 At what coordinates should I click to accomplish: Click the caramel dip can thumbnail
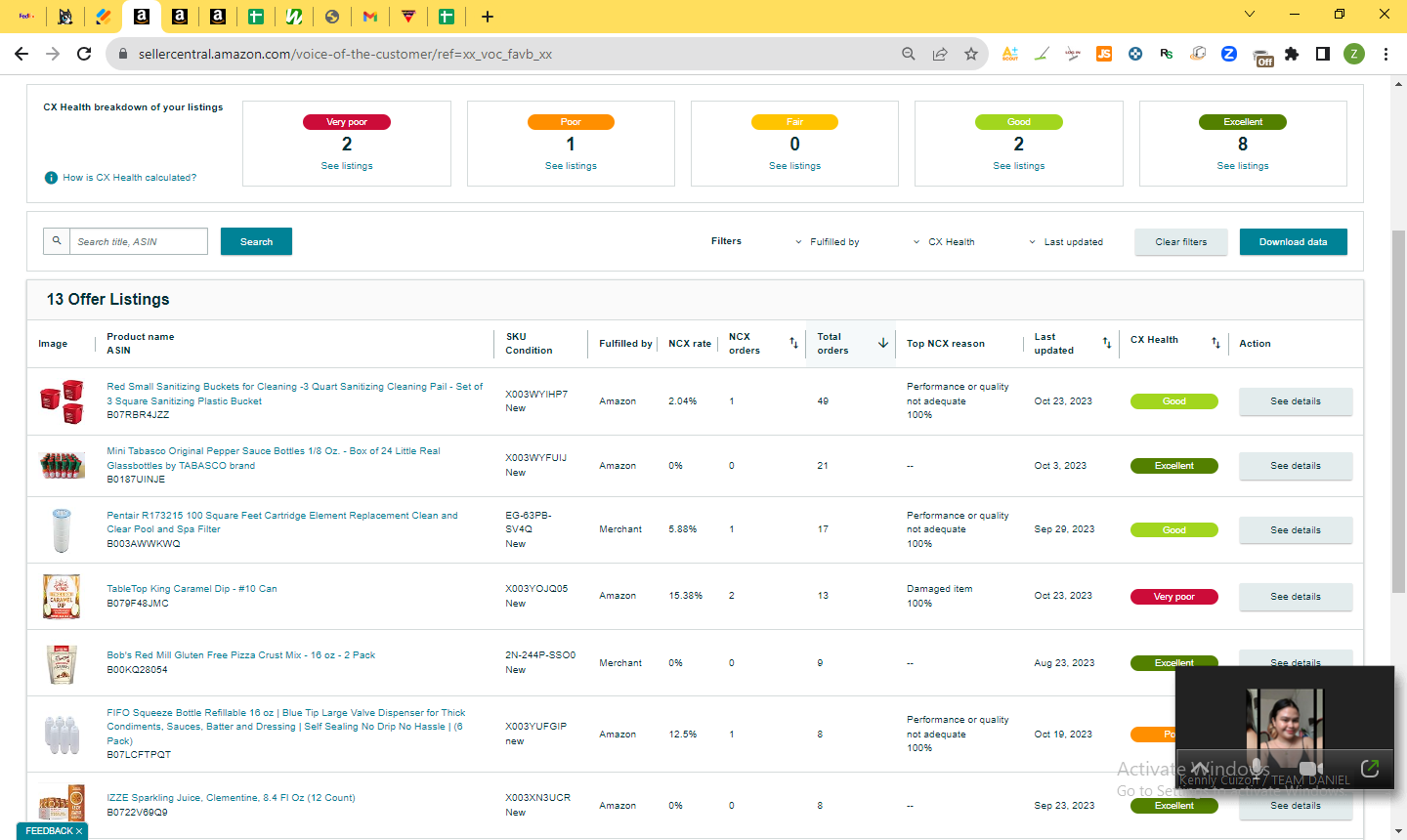pyautogui.click(x=62, y=596)
